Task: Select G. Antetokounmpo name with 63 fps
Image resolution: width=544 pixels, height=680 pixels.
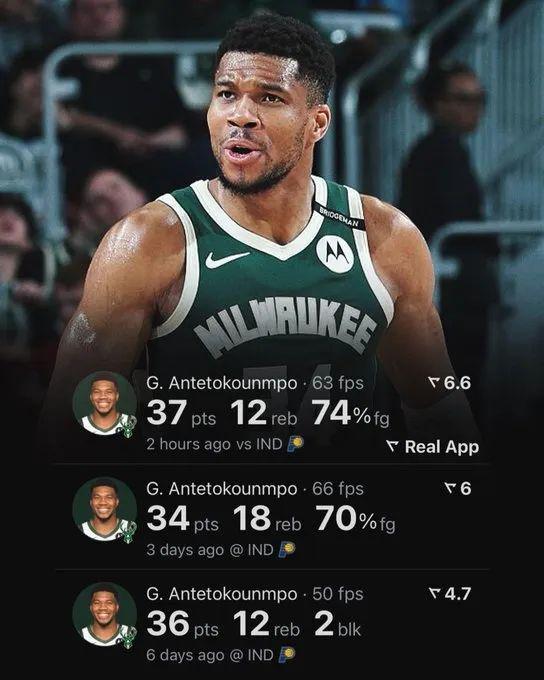Action: point(222,383)
